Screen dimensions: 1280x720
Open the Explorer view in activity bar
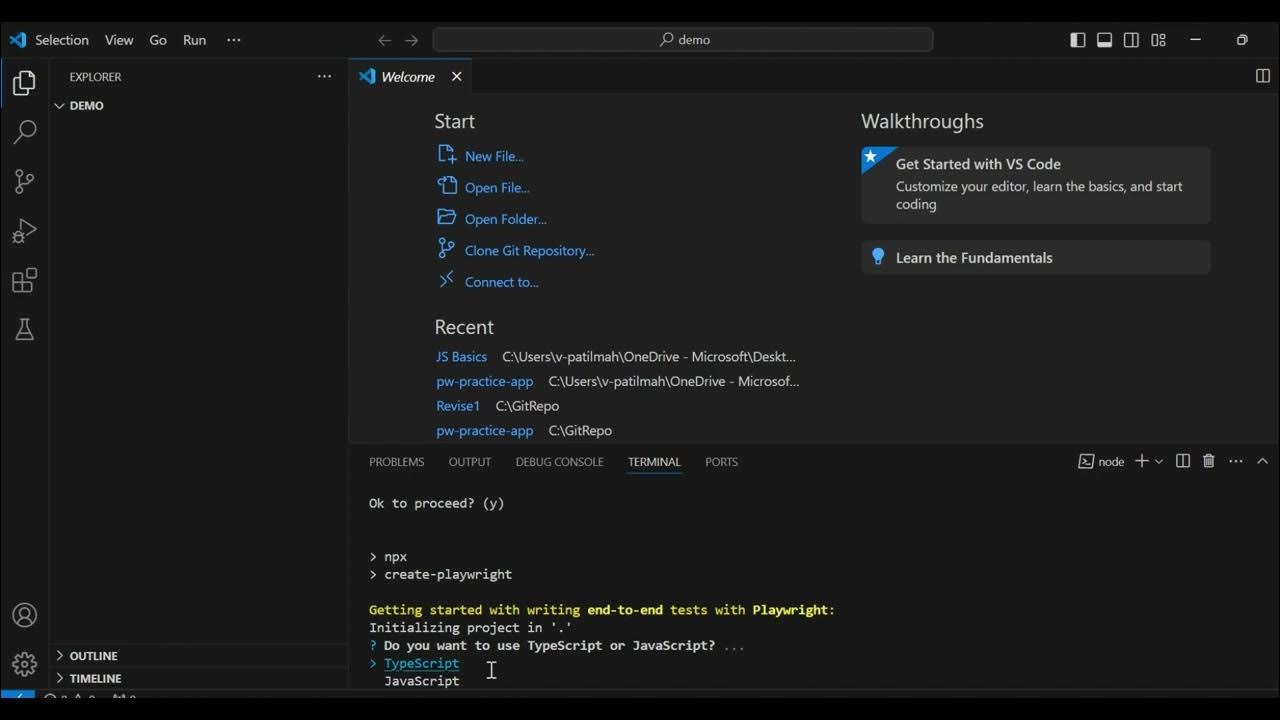tap(24, 83)
